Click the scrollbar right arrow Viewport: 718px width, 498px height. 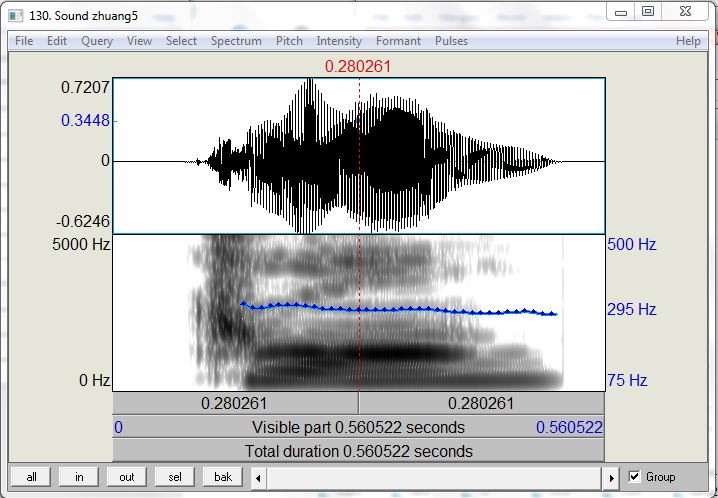point(611,478)
